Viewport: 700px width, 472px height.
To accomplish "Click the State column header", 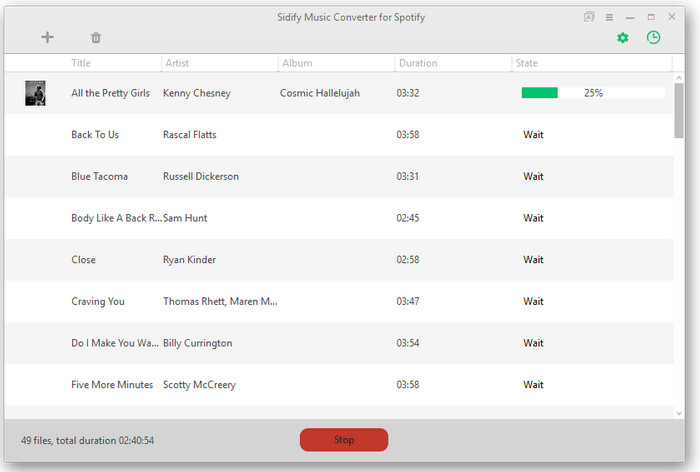I will [x=526, y=63].
